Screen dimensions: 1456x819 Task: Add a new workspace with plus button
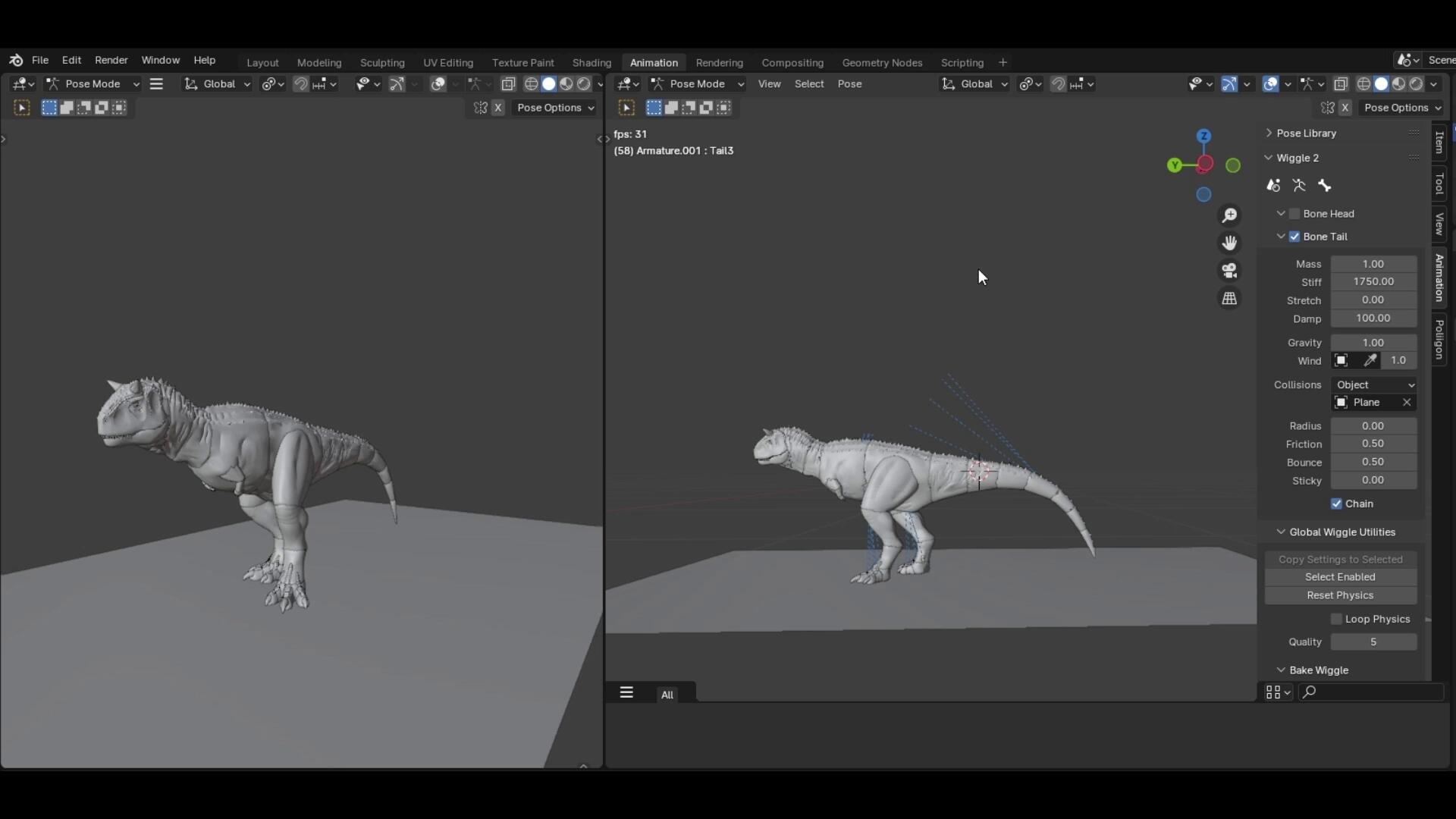[1003, 63]
